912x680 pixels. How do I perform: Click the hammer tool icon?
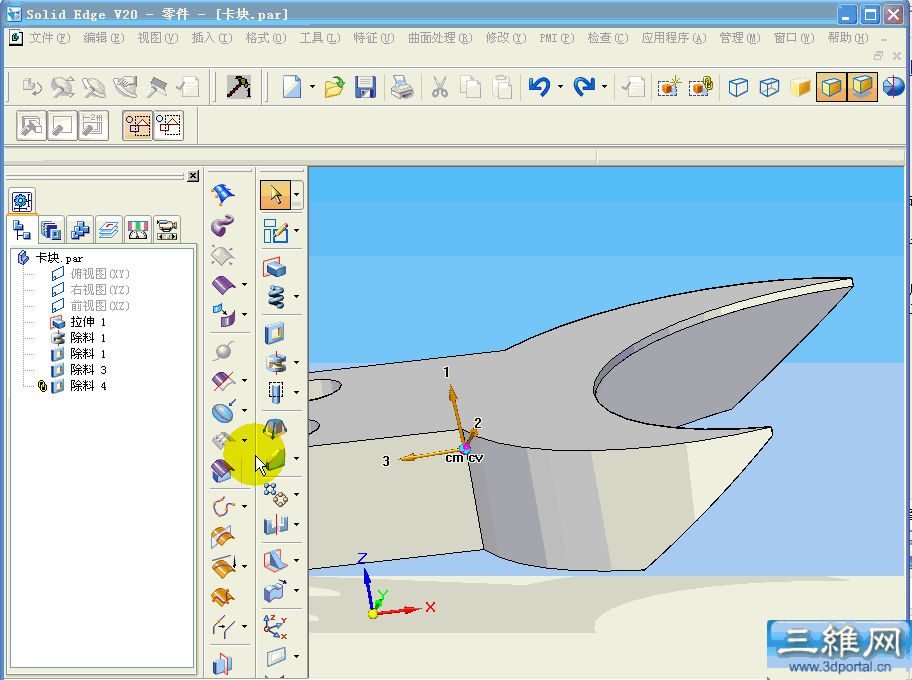click(x=238, y=87)
